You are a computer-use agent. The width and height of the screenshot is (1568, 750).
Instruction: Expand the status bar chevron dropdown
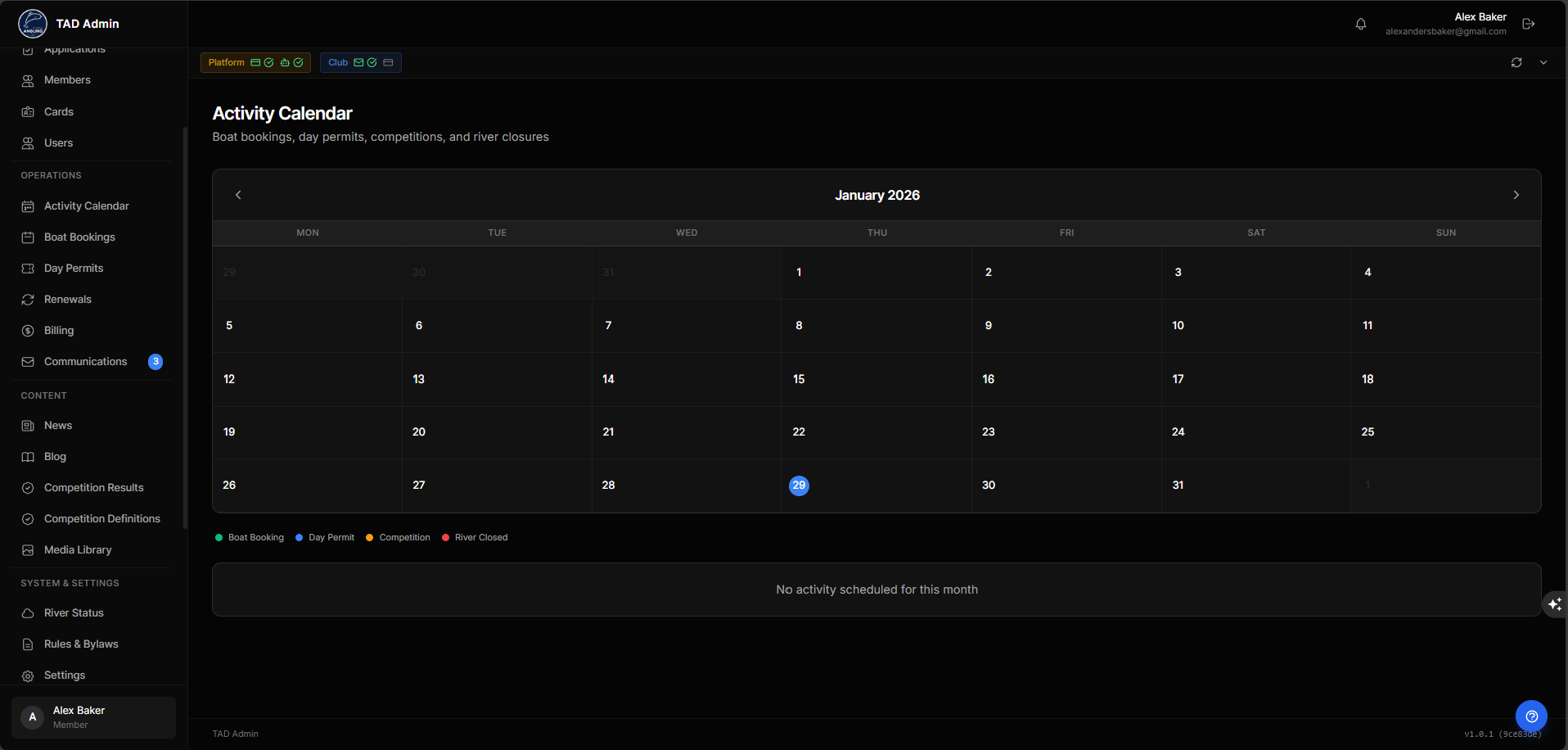click(x=1543, y=62)
